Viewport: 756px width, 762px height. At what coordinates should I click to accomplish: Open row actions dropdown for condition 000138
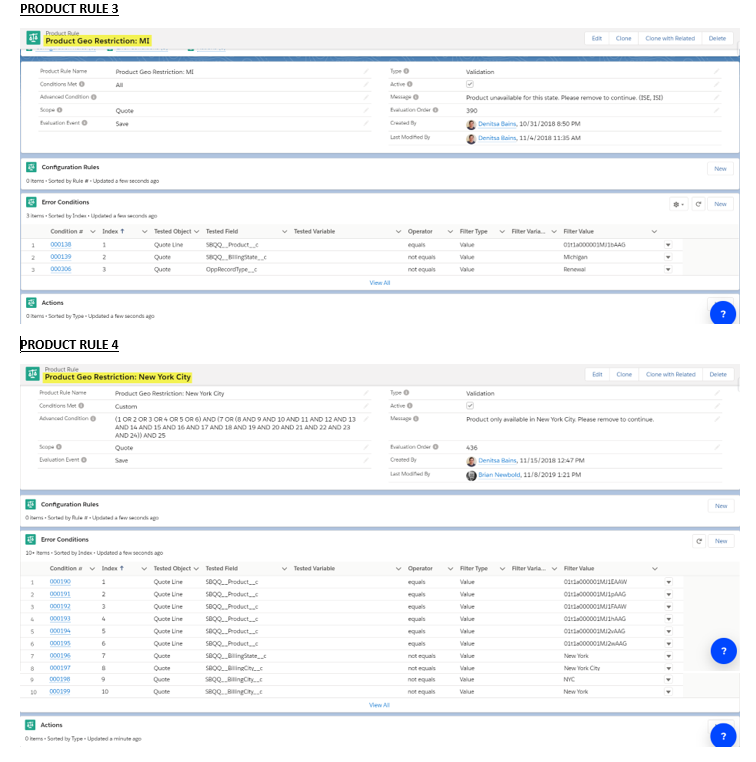click(668, 244)
